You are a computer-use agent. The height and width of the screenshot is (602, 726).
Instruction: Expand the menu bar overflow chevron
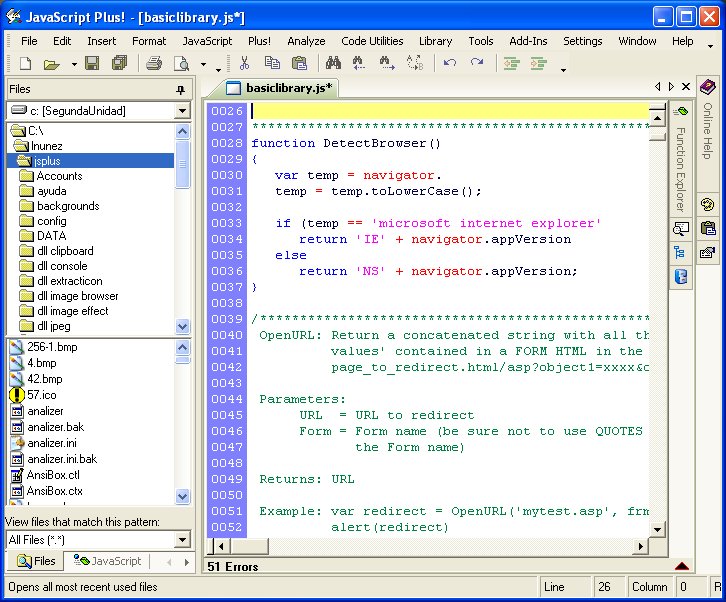coord(710,45)
